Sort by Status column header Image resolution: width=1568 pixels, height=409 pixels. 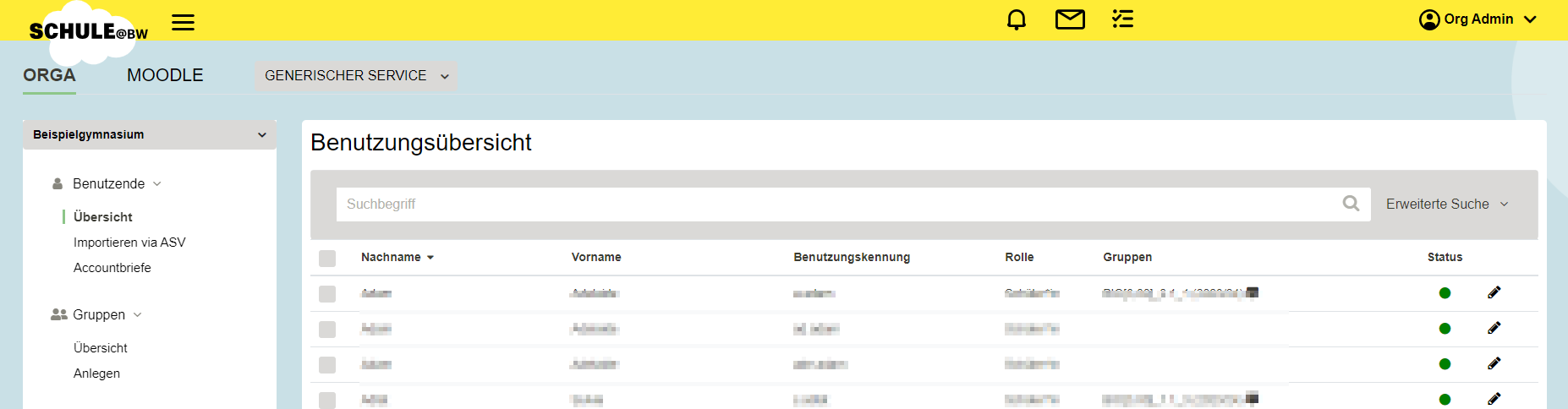click(x=1445, y=257)
